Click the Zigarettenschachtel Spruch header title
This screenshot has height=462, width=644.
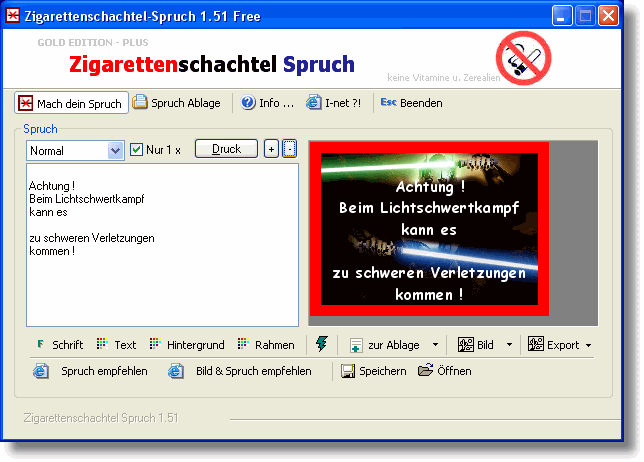[212, 64]
